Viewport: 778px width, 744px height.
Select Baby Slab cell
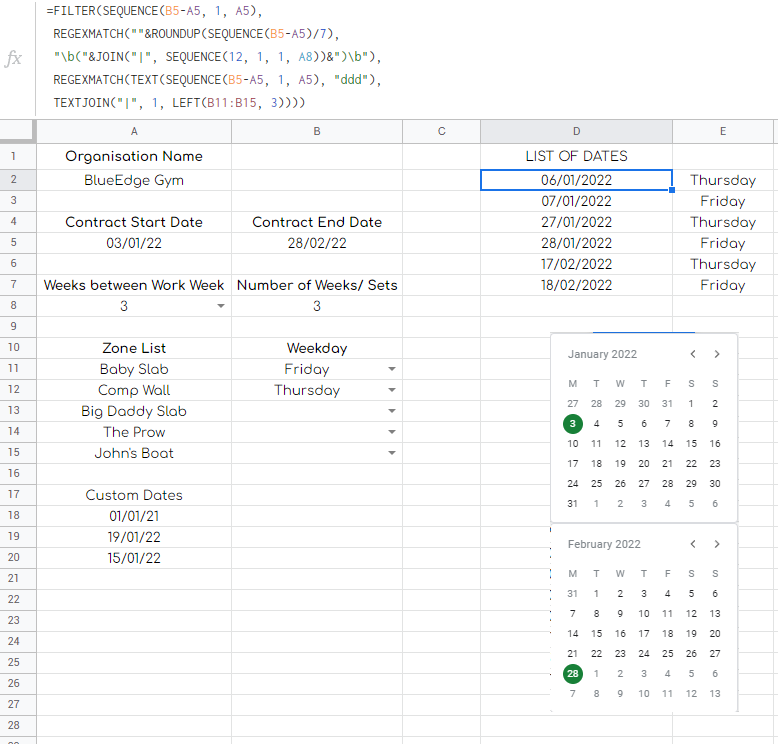click(x=134, y=369)
